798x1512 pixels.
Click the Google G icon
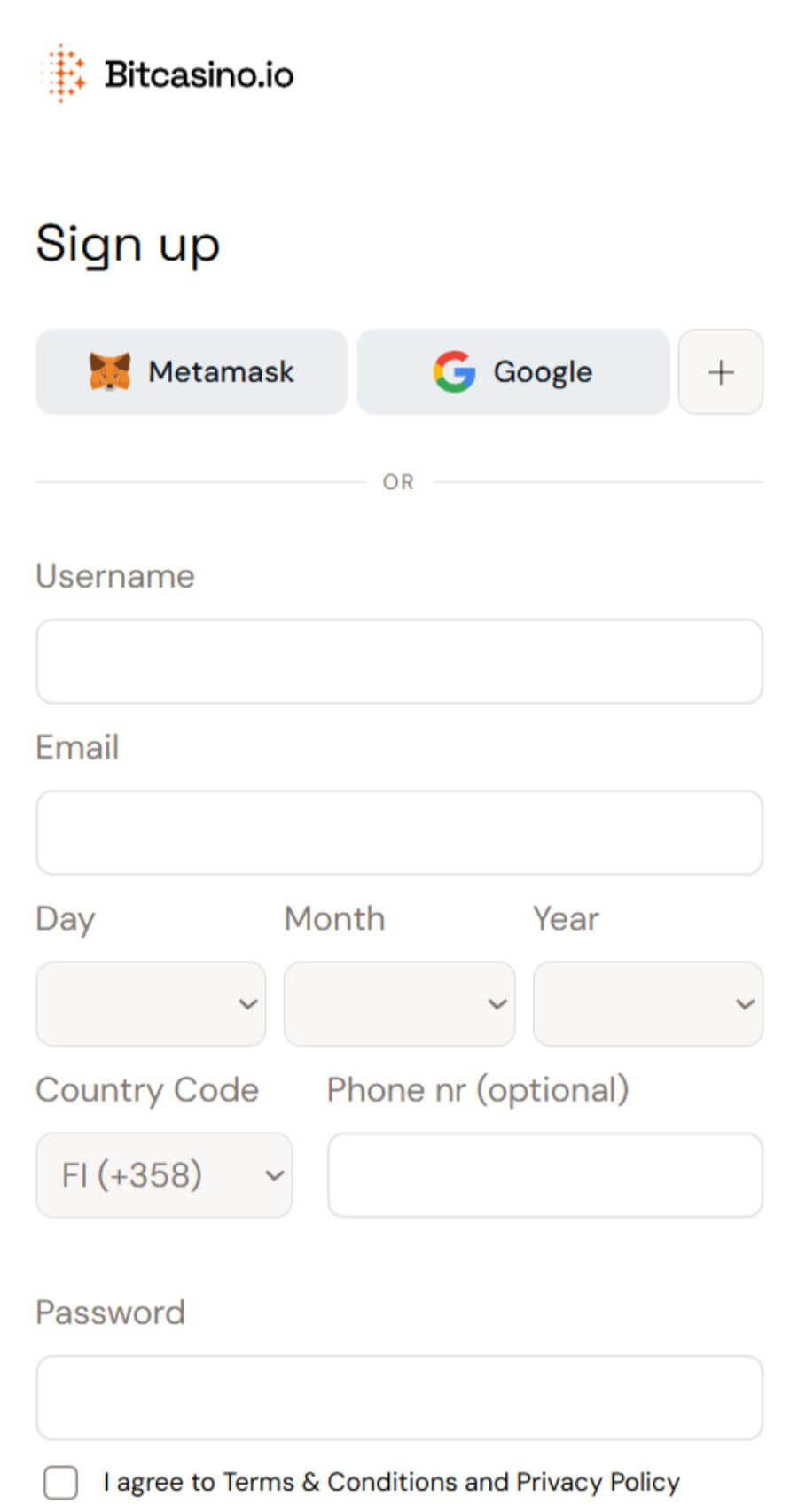click(454, 371)
